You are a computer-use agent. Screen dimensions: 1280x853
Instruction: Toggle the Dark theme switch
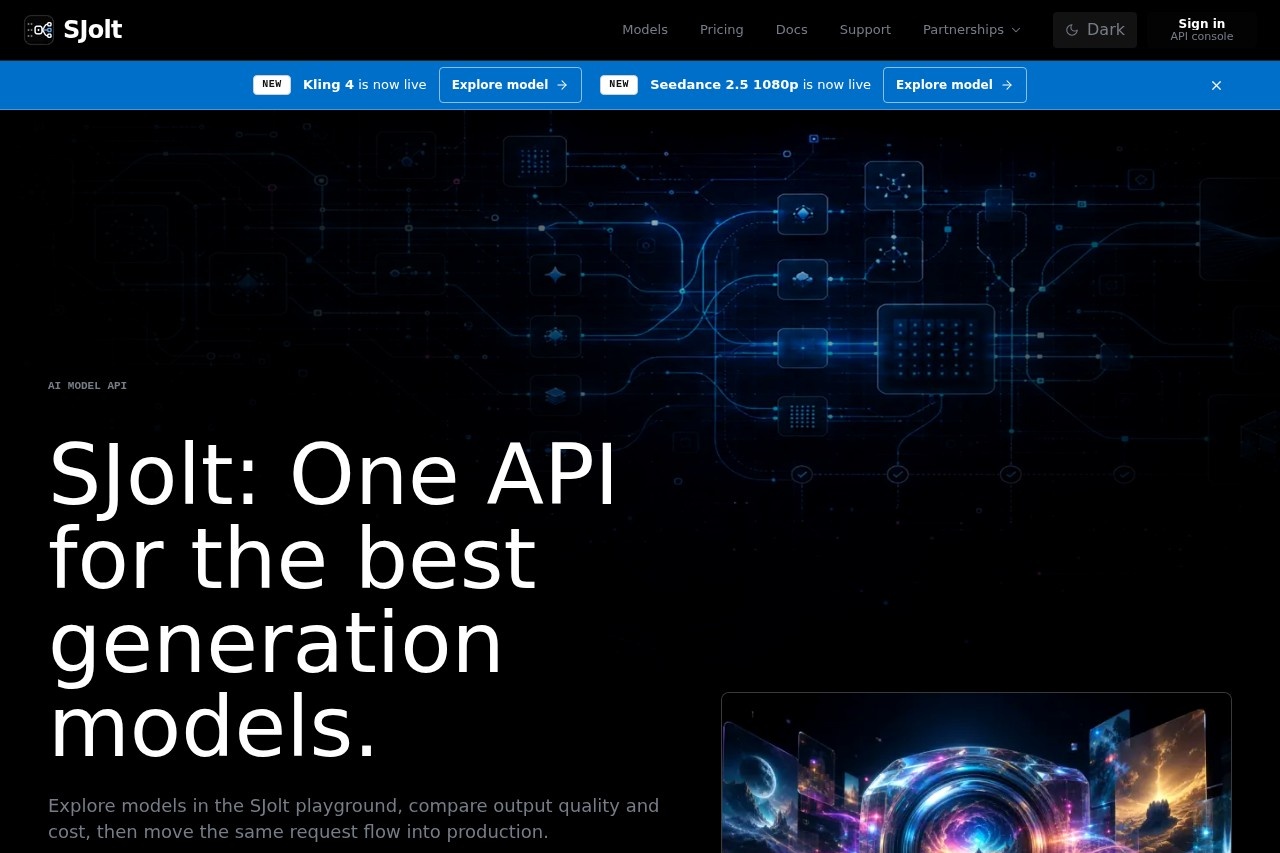1095,30
